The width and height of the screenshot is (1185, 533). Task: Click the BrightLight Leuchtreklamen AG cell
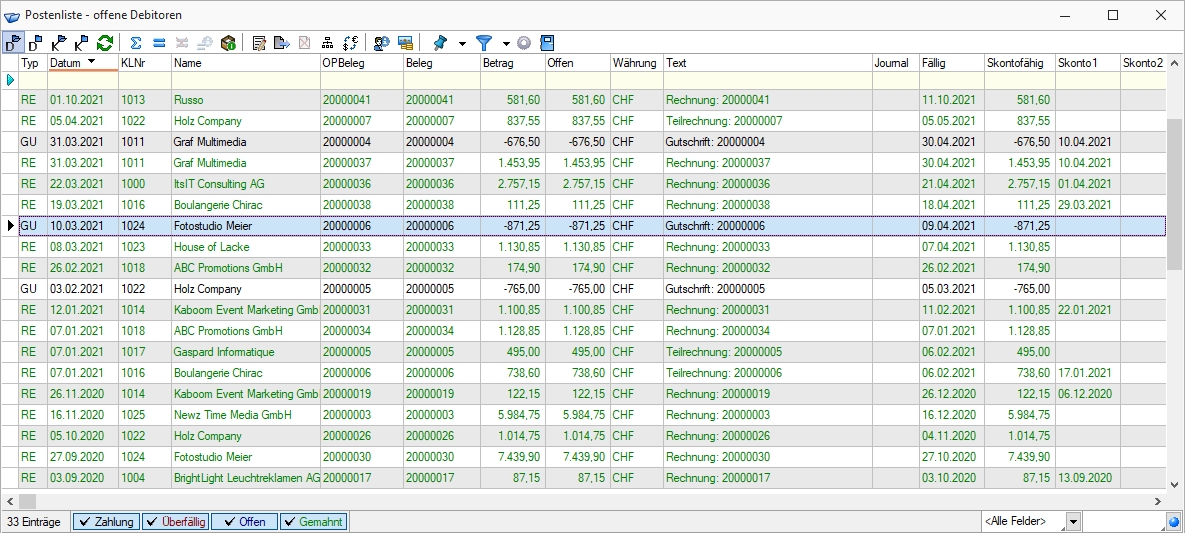[x=246, y=478]
